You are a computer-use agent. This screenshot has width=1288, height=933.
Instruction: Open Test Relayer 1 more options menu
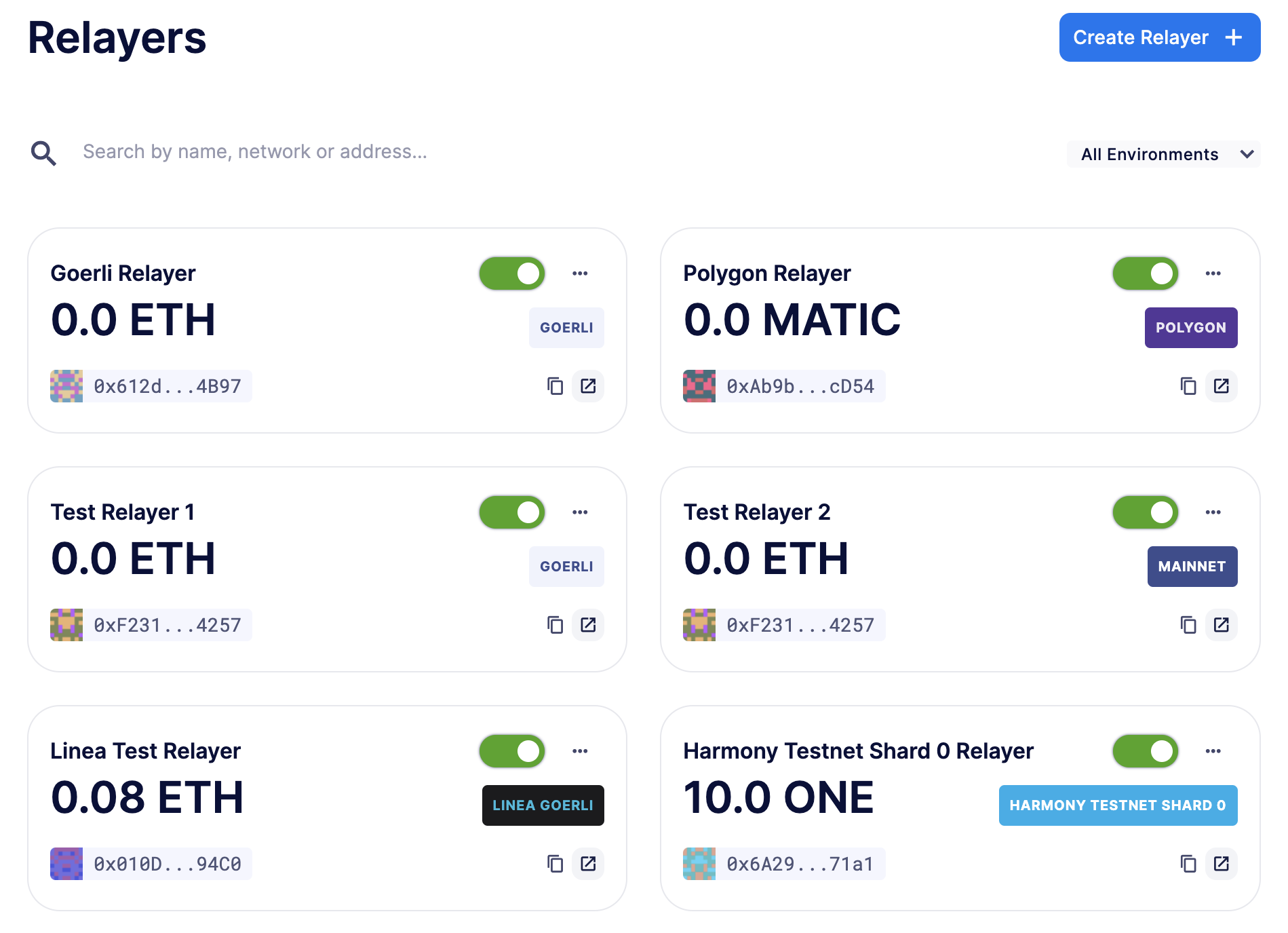(x=580, y=512)
